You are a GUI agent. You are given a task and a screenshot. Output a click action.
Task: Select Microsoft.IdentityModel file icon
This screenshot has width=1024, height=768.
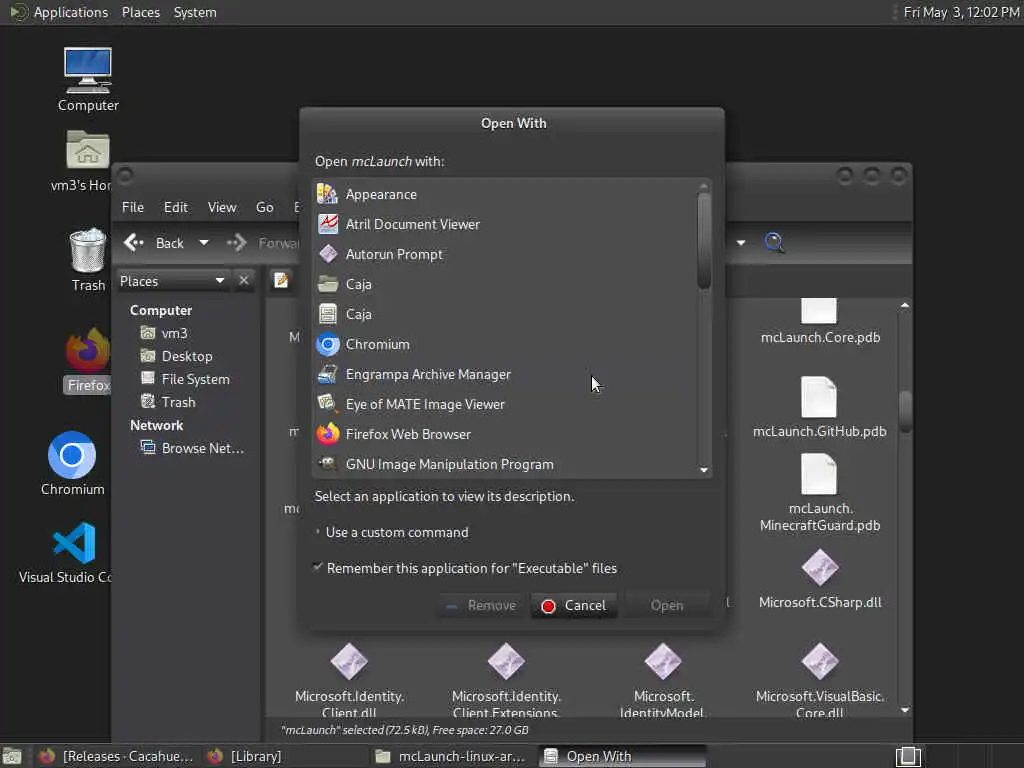tap(663, 661)
